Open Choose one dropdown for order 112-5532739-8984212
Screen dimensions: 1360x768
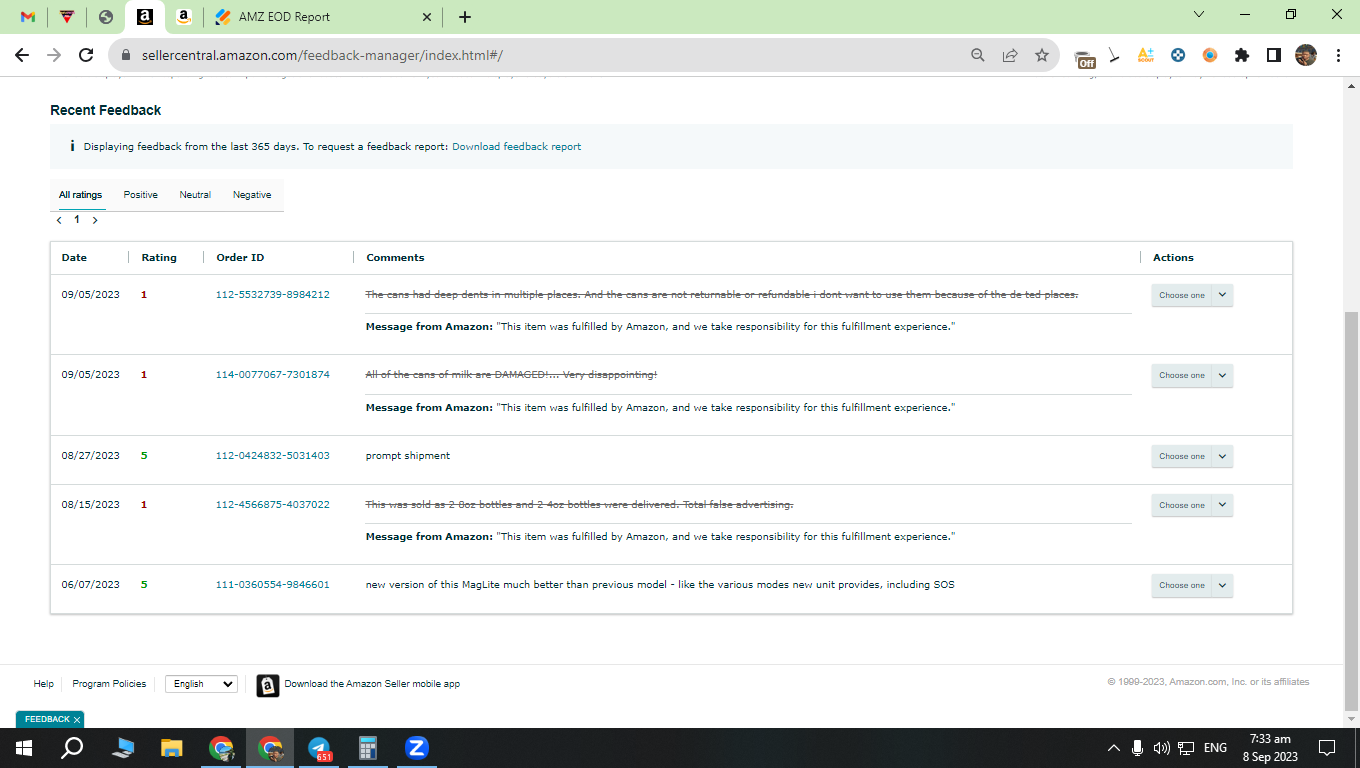click(1192, 295)
